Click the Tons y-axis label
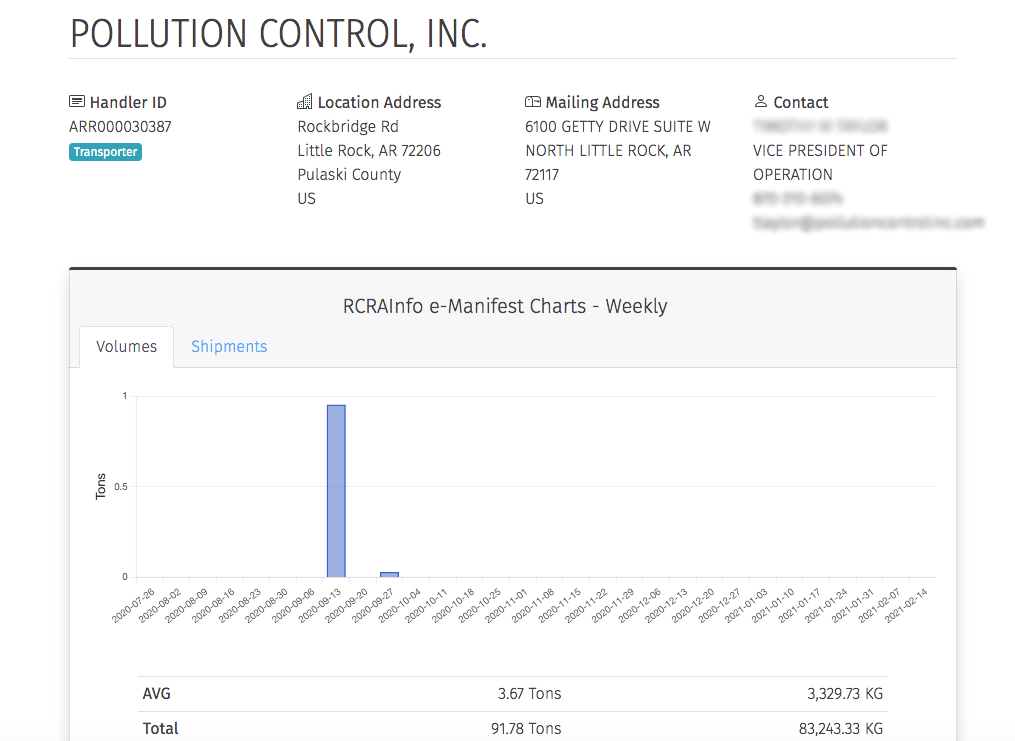1015x741 pixels. pos(100,486)
